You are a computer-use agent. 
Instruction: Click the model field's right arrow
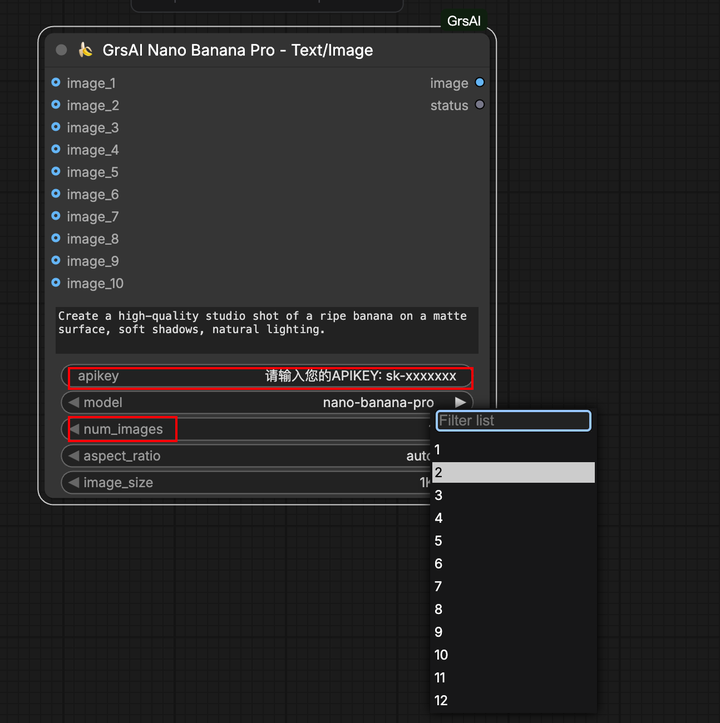coord(460,402)
